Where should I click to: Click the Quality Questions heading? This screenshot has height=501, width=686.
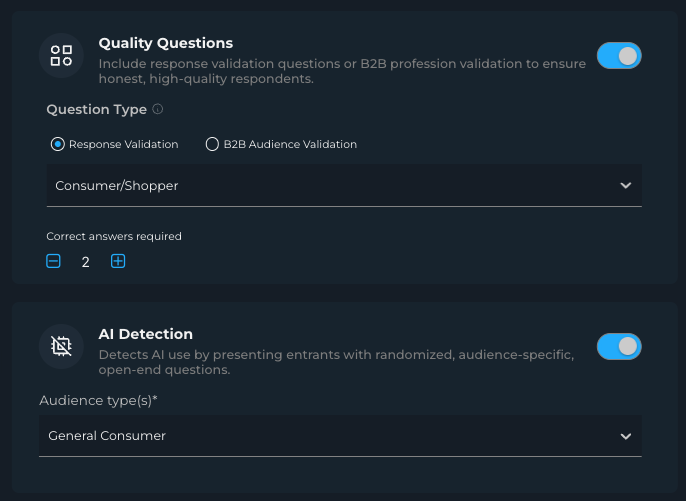point(166,44)
